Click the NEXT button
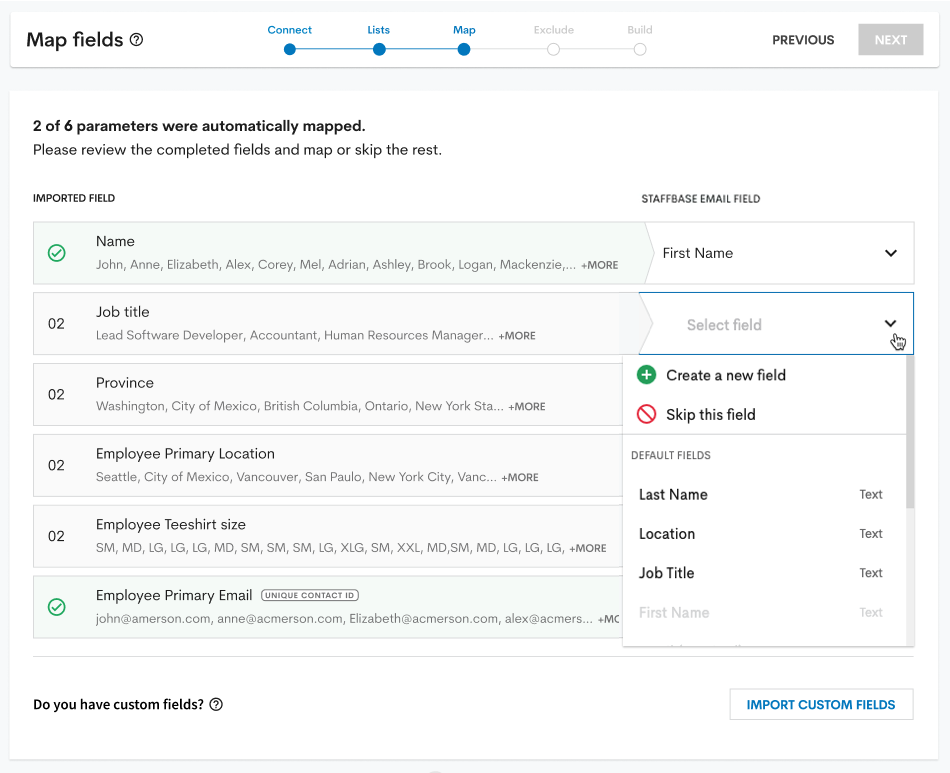950x773 pixels. point(891,39)
